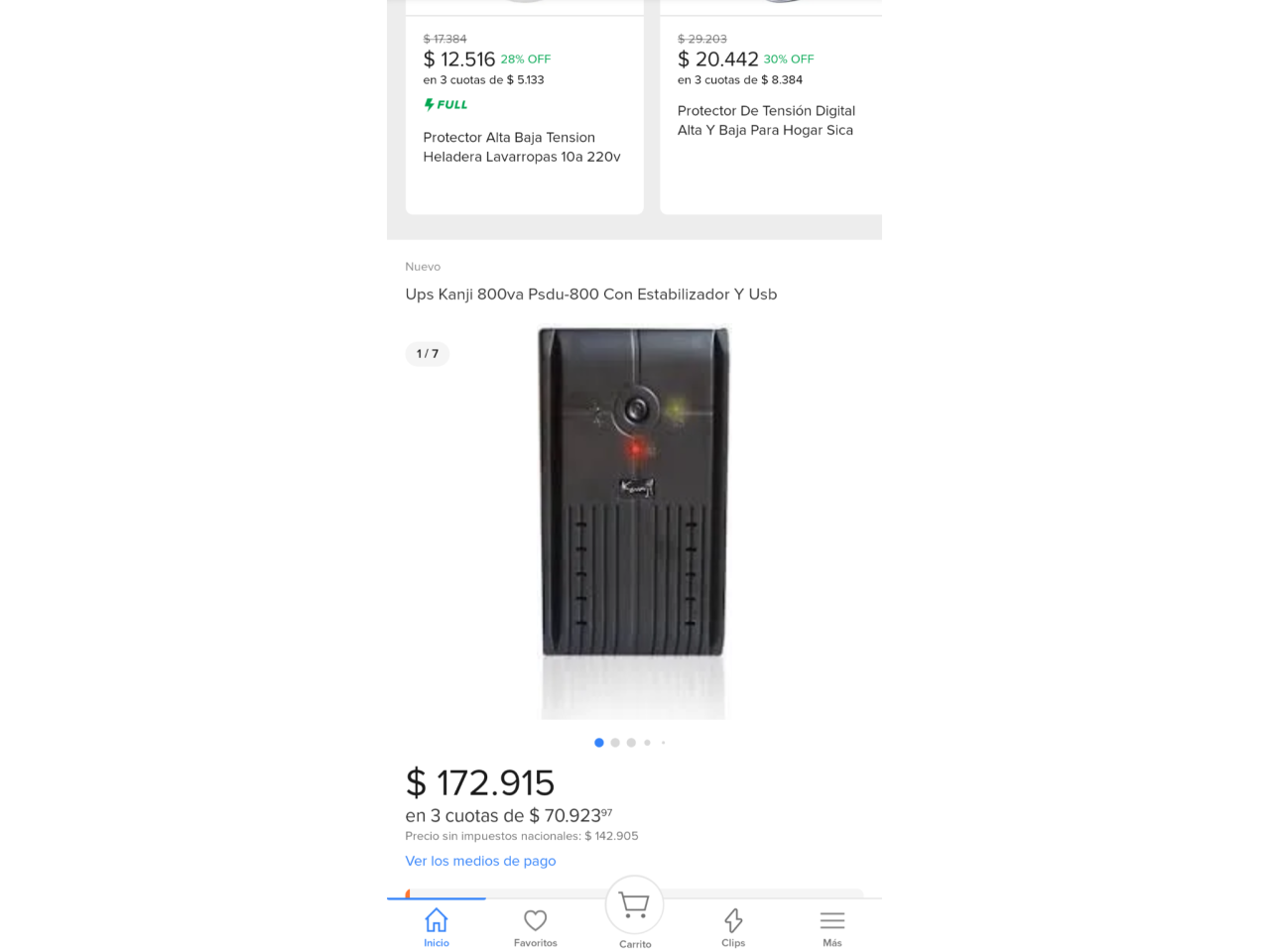
Task: Open Protector De Tensión Digital product title
Action: tap(766, 120)
